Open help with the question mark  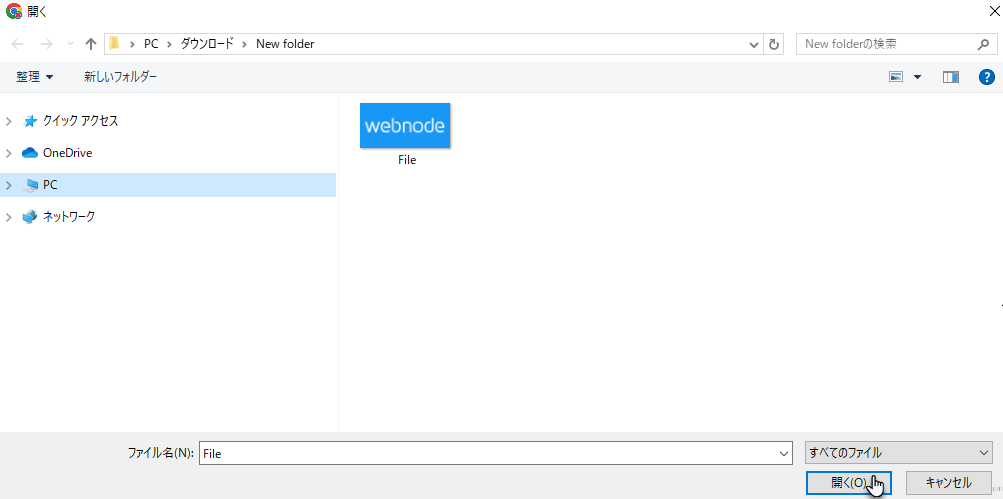pos(986,77)
